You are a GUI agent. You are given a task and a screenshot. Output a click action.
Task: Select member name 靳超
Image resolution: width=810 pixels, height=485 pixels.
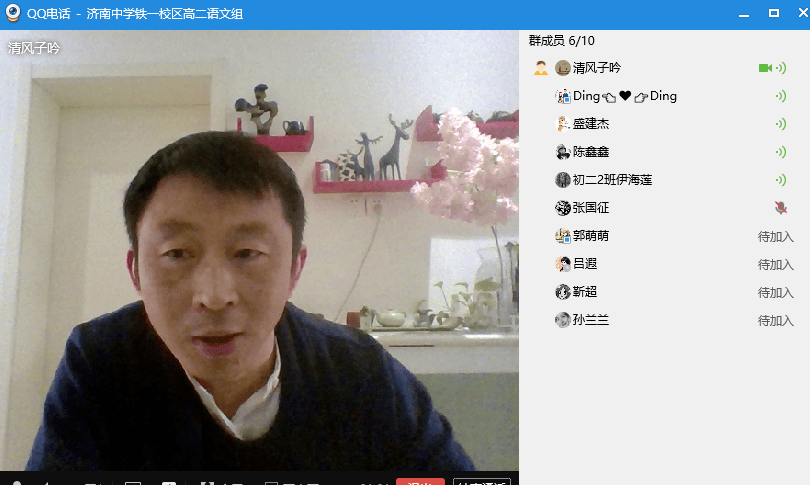click(x=585, y=292)
